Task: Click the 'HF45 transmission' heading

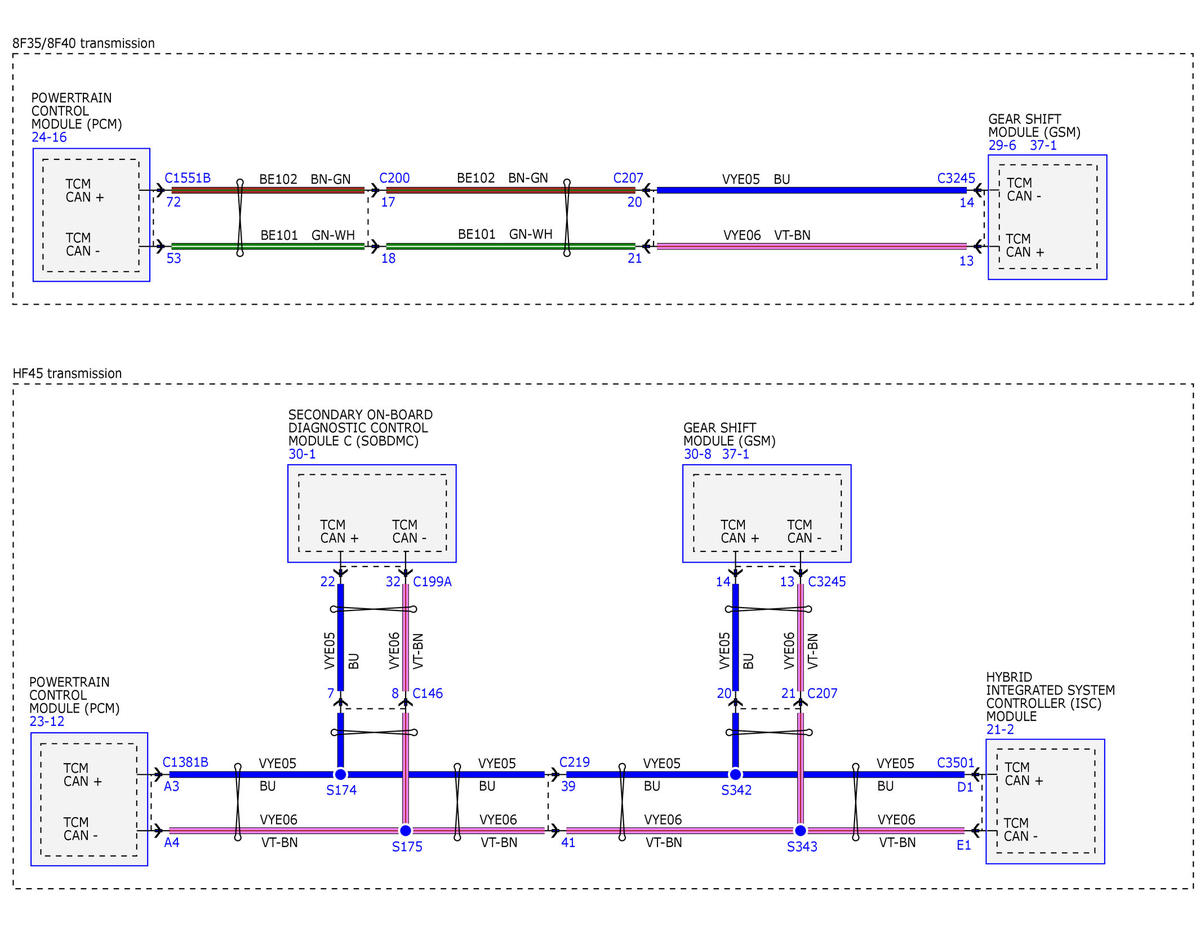Action: coord(67,373)
